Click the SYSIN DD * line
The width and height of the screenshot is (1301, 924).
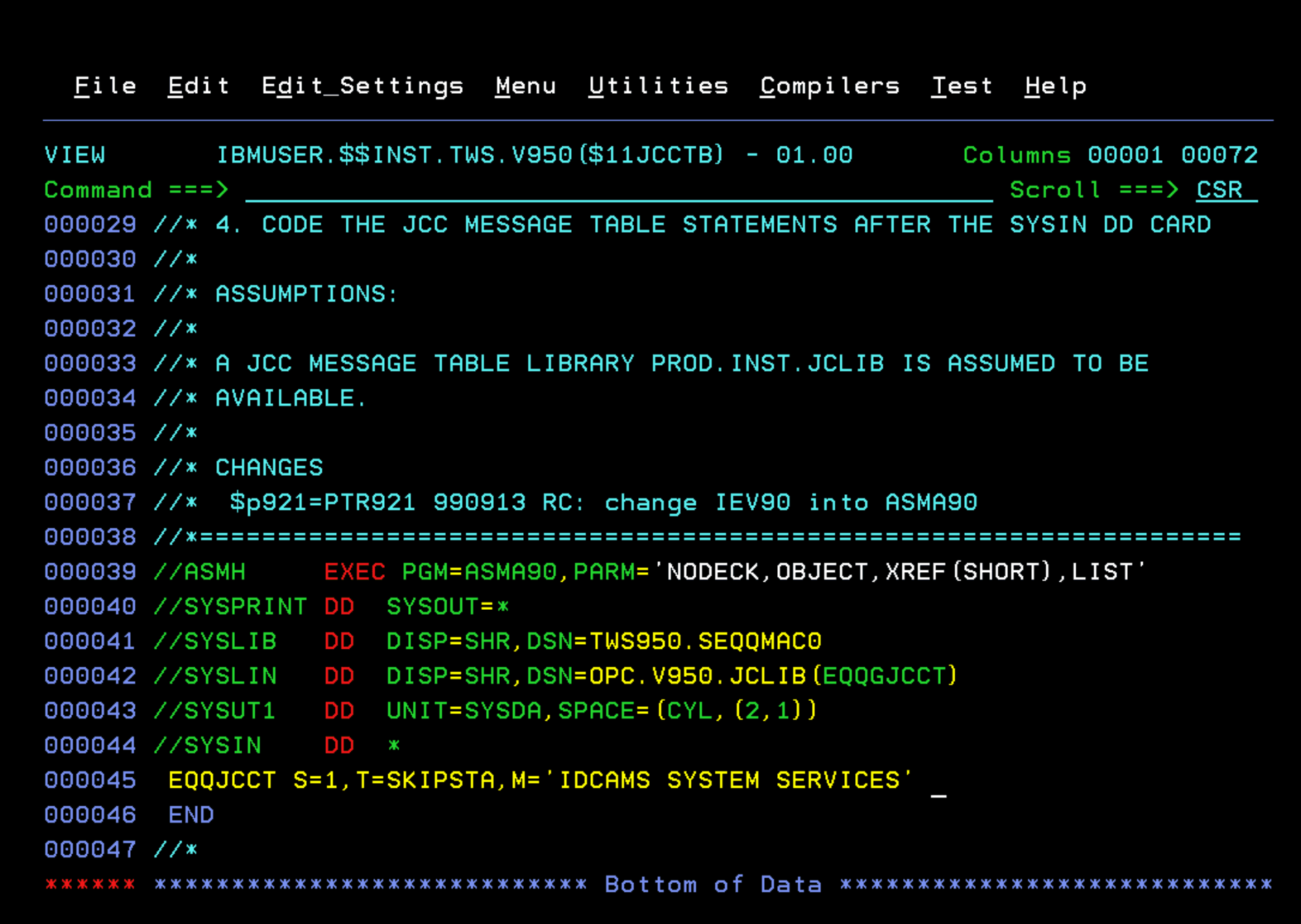click(274, 745)
